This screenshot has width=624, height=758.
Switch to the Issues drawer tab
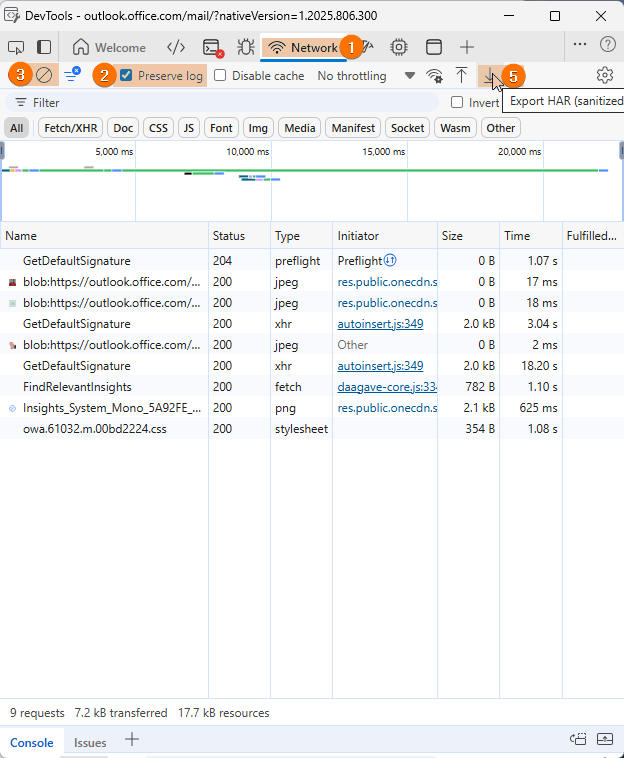point(90,742)
